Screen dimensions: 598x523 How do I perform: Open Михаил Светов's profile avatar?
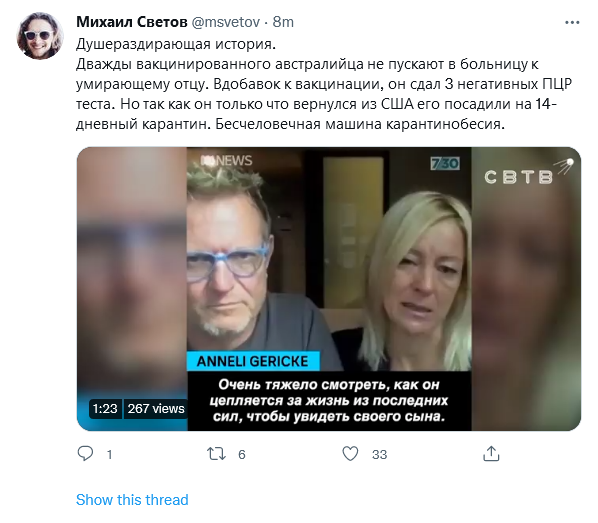coord(40,36)
